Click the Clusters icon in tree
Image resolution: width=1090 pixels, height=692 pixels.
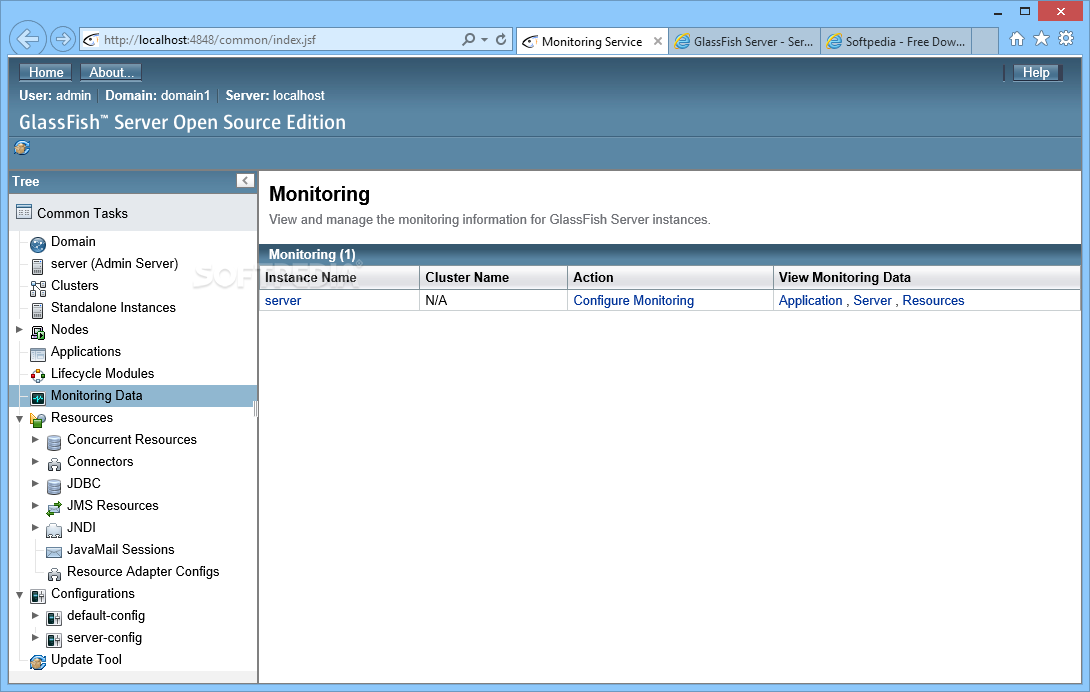point(38,288)
